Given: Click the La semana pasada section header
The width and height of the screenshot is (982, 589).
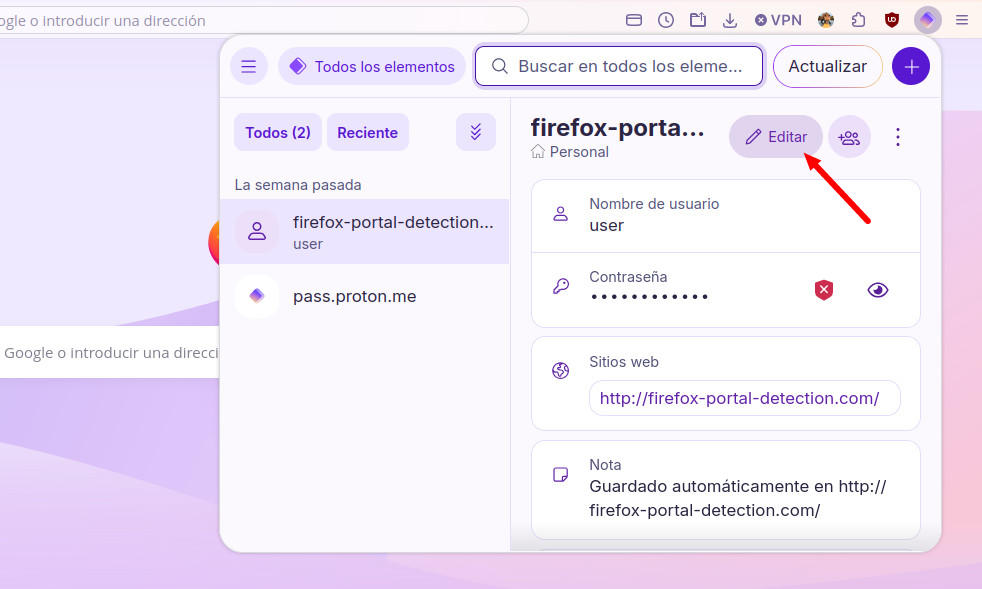Looking at the screenshot, I should coord(298,185).
